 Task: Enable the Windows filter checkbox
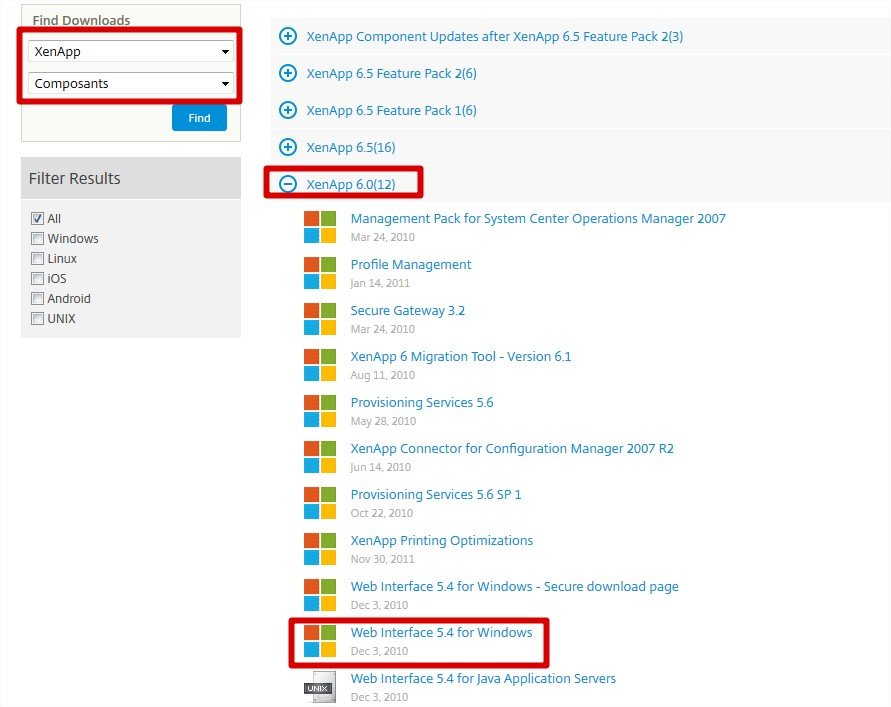click(37, 239)
